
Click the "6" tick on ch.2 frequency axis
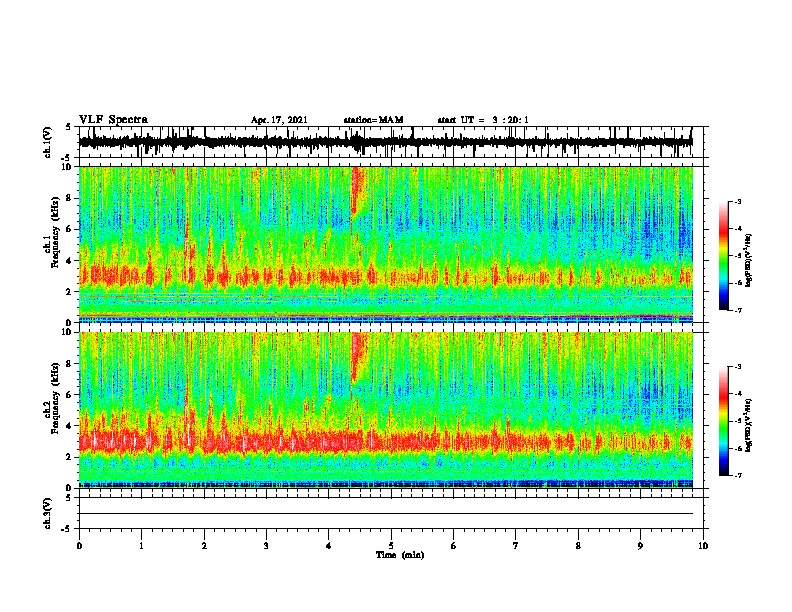69,395
